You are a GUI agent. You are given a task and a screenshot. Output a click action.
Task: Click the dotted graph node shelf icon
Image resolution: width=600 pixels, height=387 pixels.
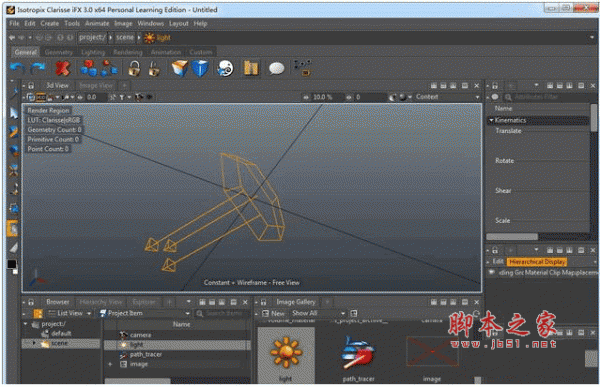point(302,68)
